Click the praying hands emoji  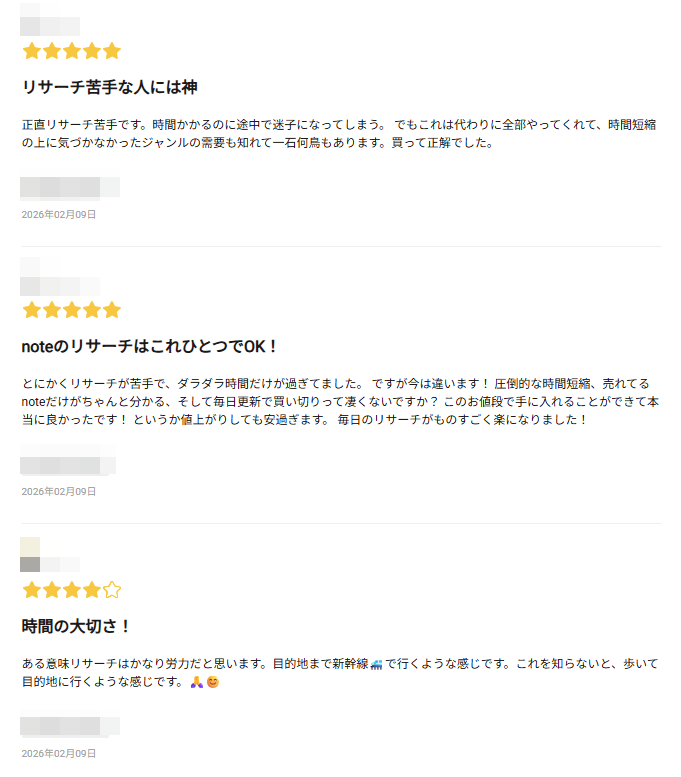(197, 683)
